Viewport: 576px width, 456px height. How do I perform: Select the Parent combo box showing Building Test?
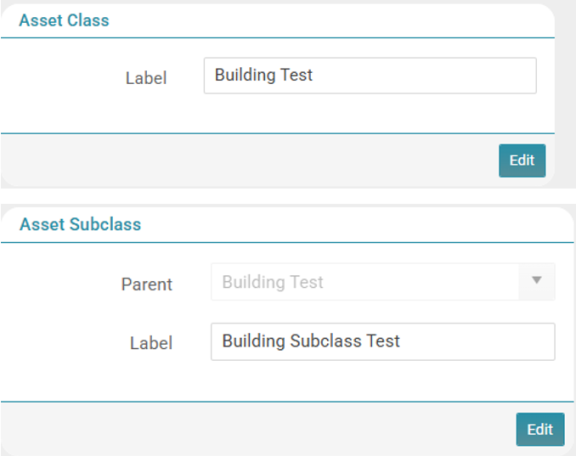383,282
